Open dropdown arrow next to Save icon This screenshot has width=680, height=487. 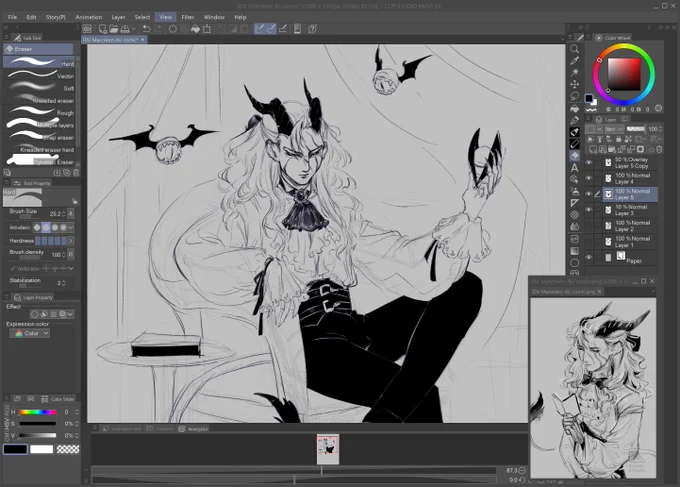(134, 29)
